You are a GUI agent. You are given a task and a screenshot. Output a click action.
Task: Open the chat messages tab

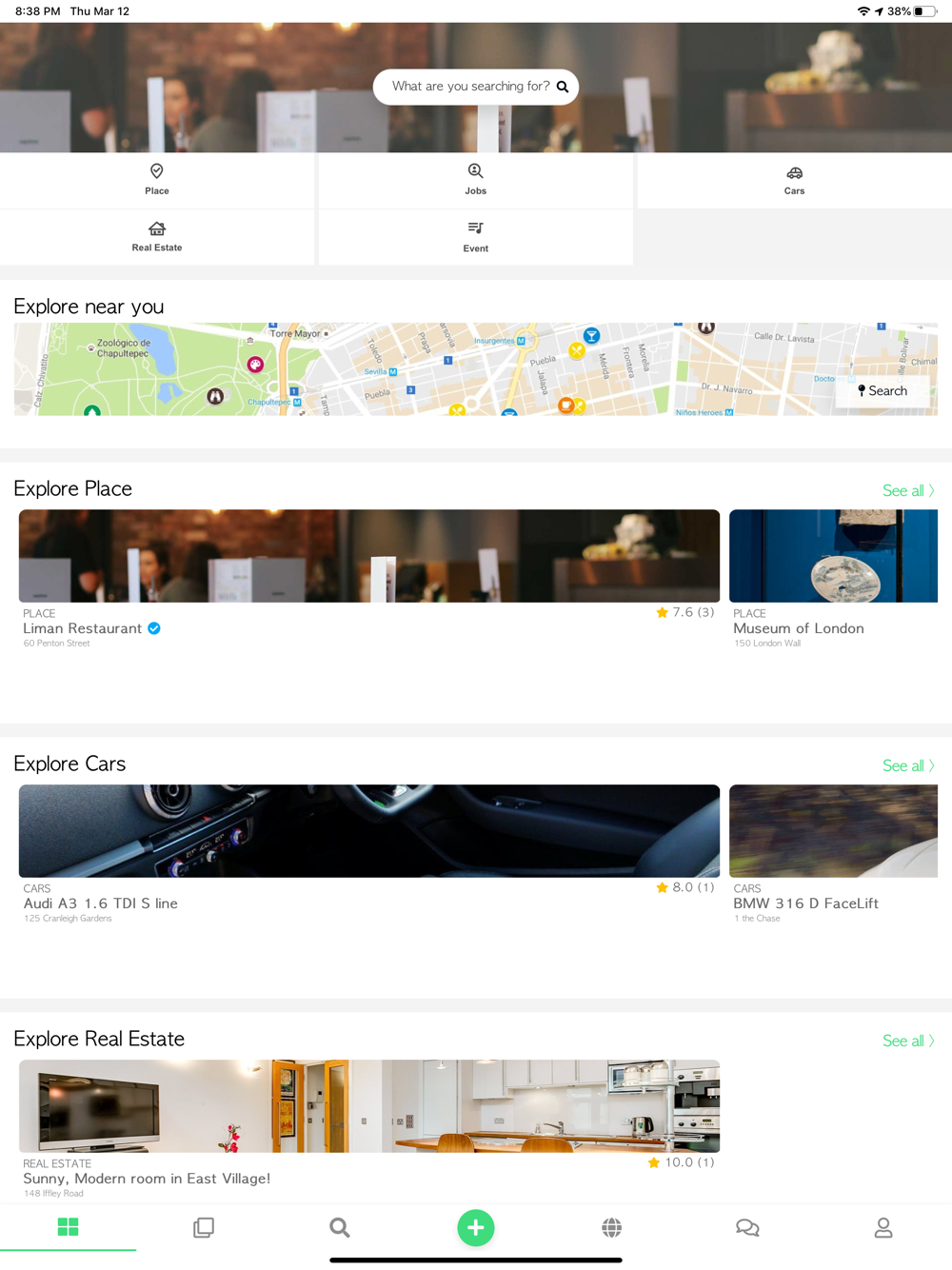click(747, 1228)
